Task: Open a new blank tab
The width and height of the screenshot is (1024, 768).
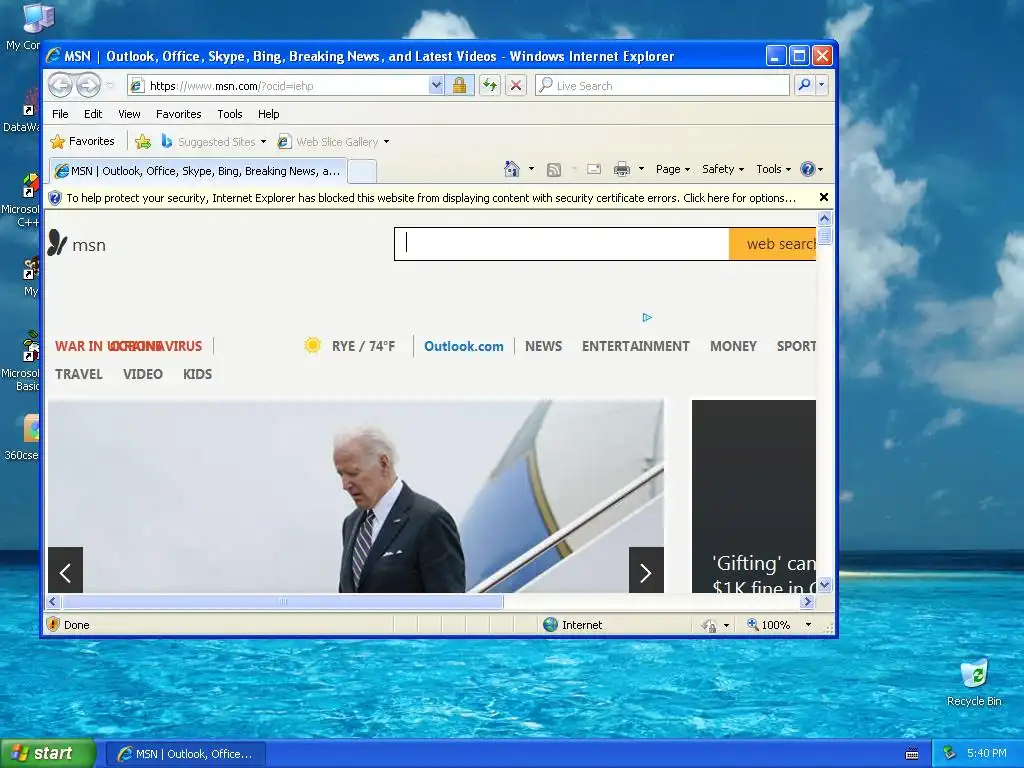Action: 361,172
